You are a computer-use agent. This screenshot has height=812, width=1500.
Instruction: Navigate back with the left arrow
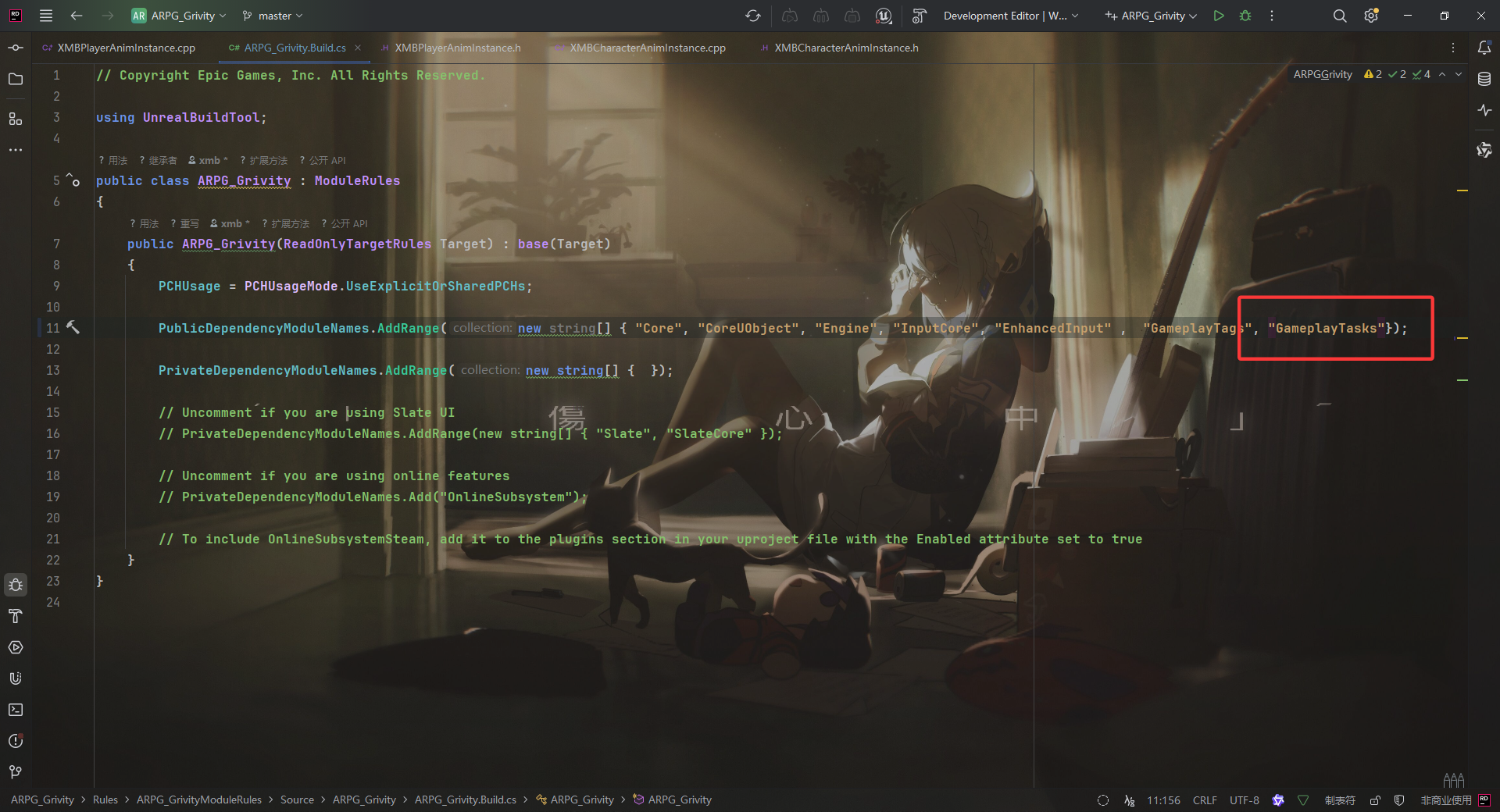pyautogui.click(x=77, y=16)
